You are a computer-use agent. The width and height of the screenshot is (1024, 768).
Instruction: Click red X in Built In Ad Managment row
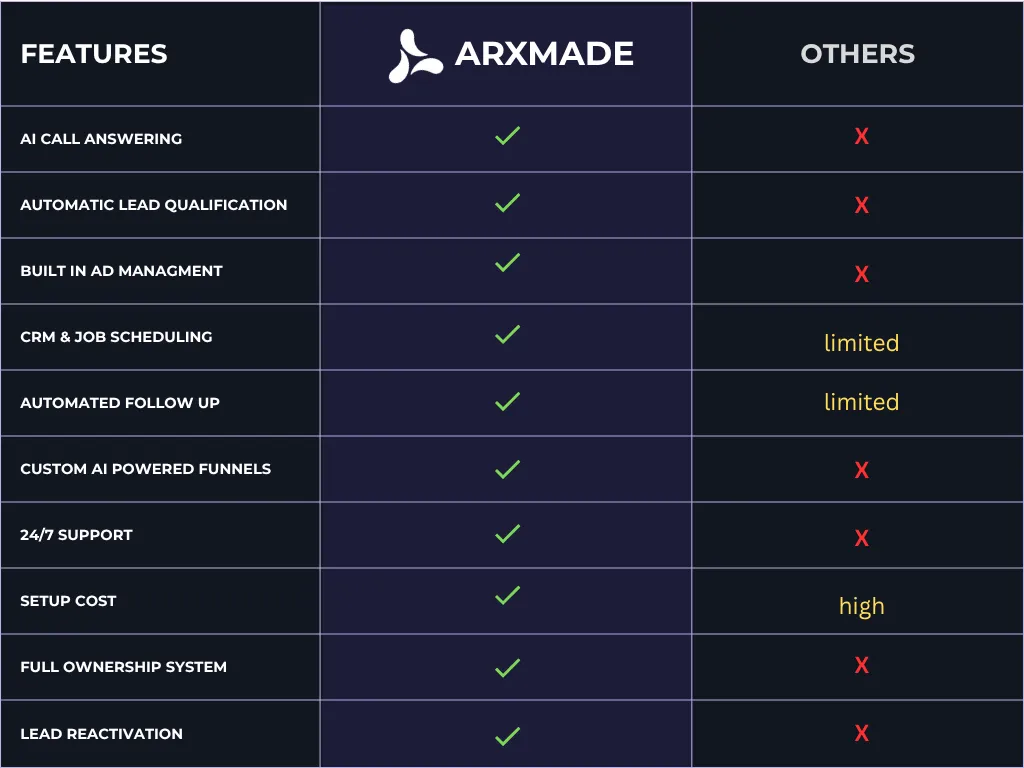coord(861,274)
